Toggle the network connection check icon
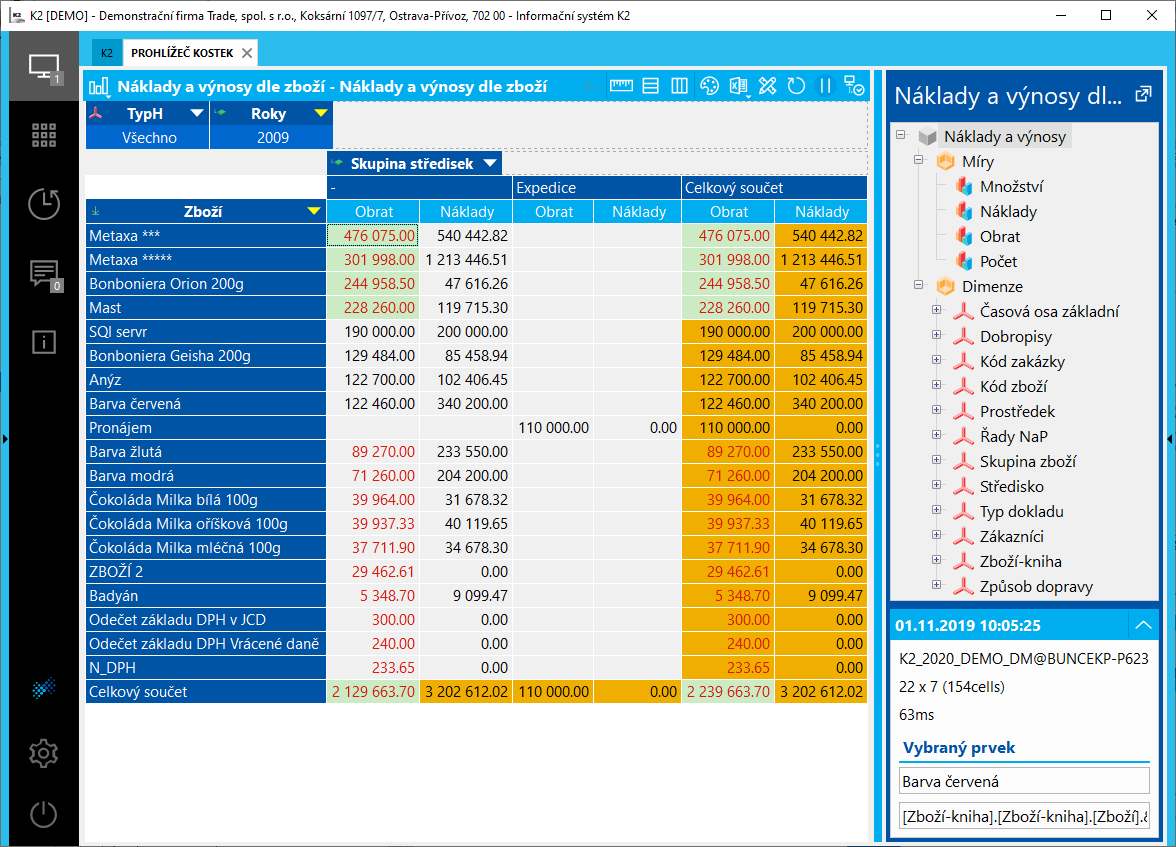The width and height of the screenshot is (1176, 847). pyautogui.click(x=854, y=86)
